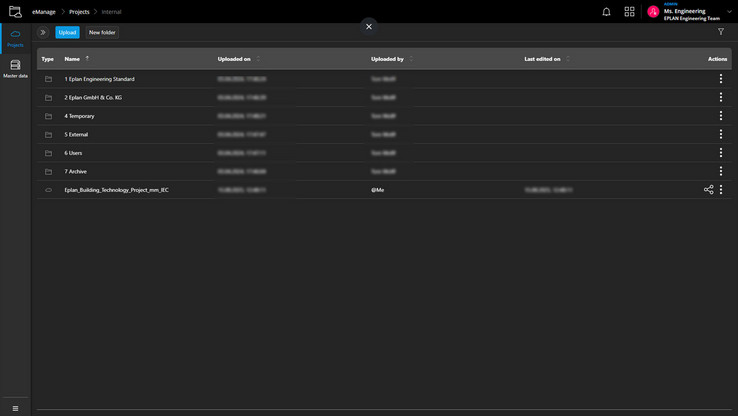Create a New folder

pos(102,32)
